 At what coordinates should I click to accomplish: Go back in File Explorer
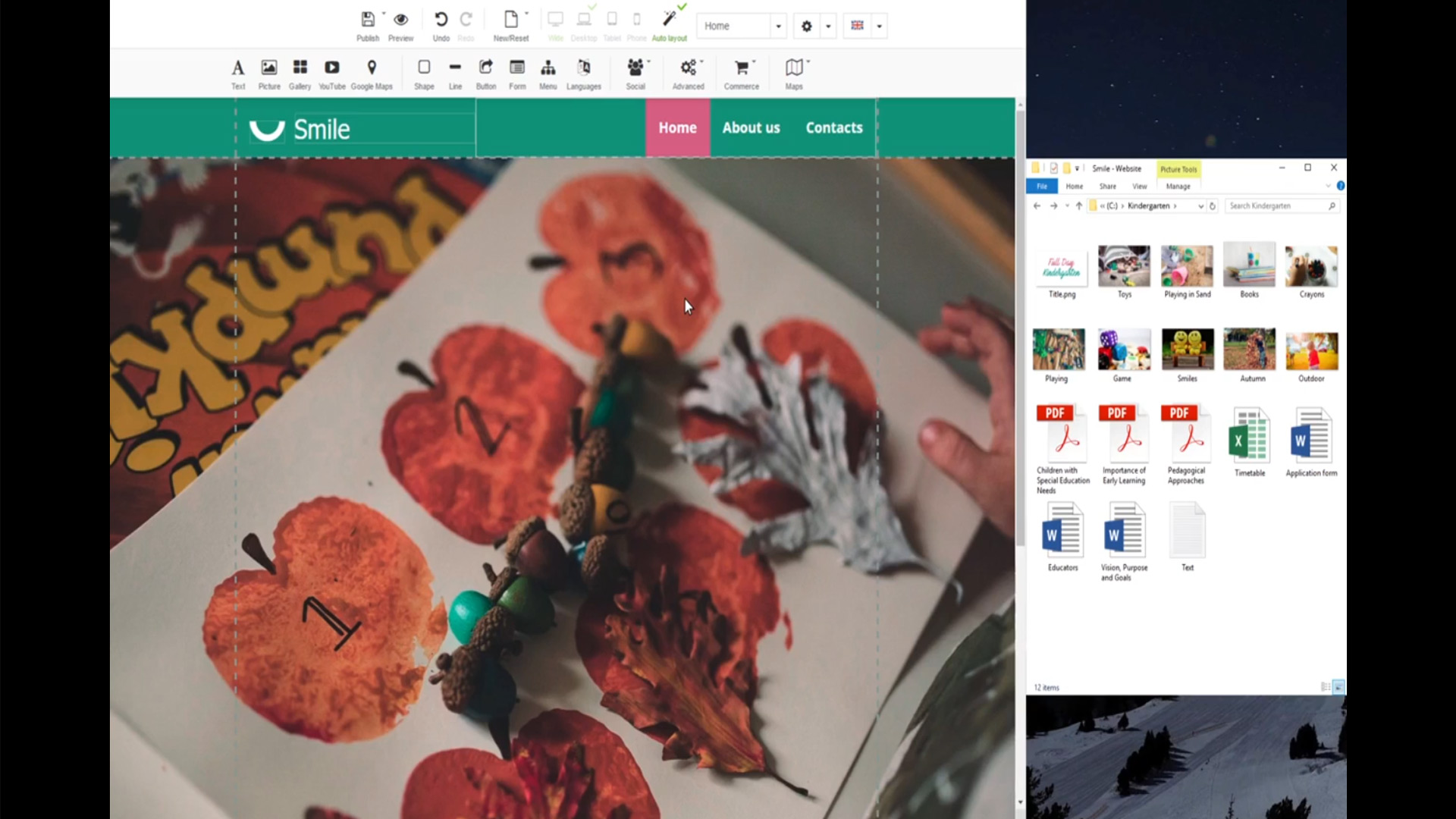(x=1037, y=206)
